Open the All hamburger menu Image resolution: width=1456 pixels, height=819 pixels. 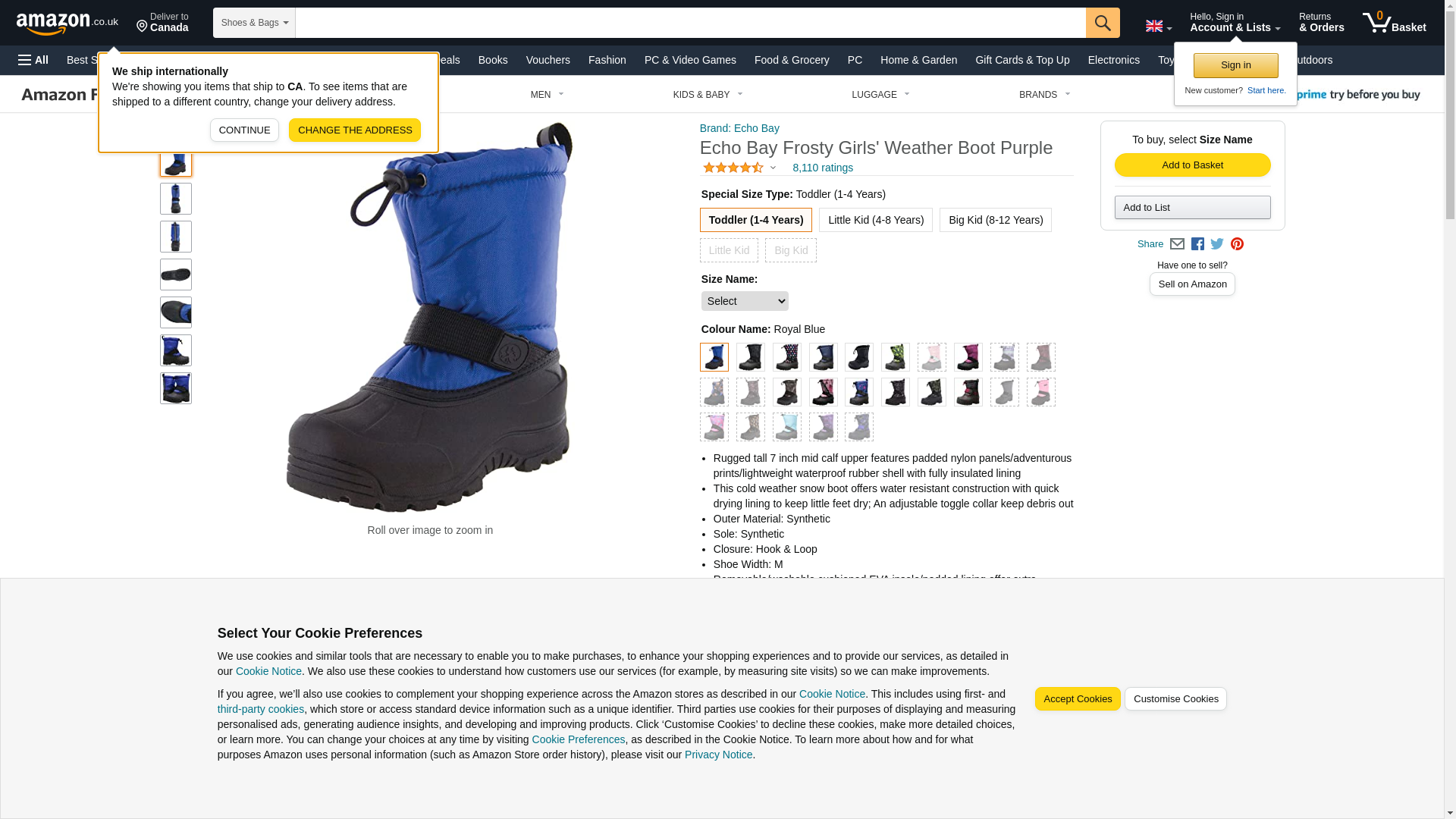tap(33, 60)
